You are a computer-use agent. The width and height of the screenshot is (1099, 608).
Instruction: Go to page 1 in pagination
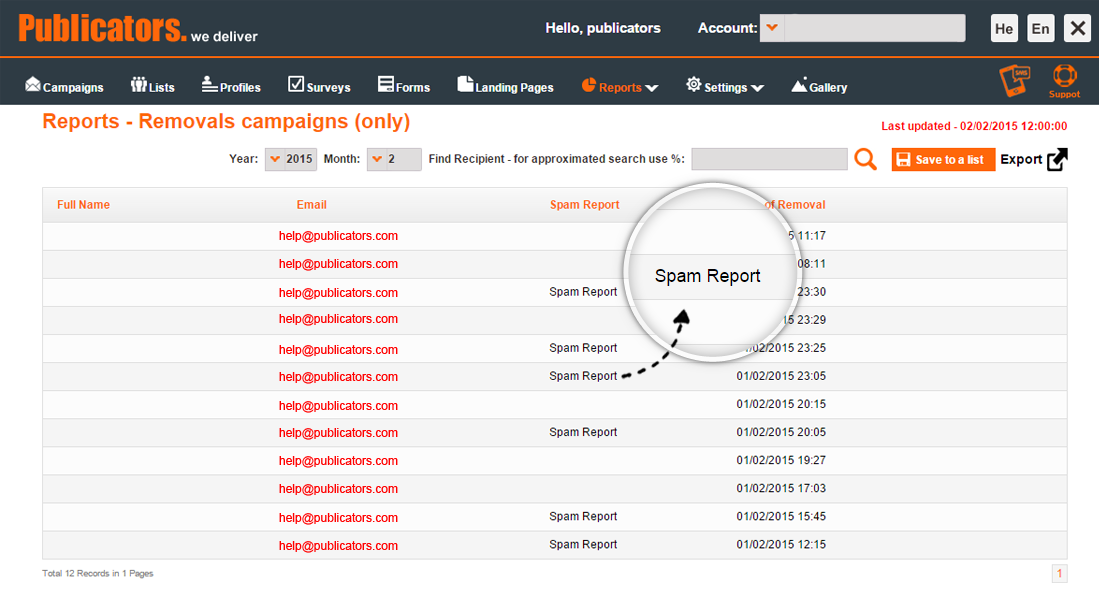(x=1059, y=574)
